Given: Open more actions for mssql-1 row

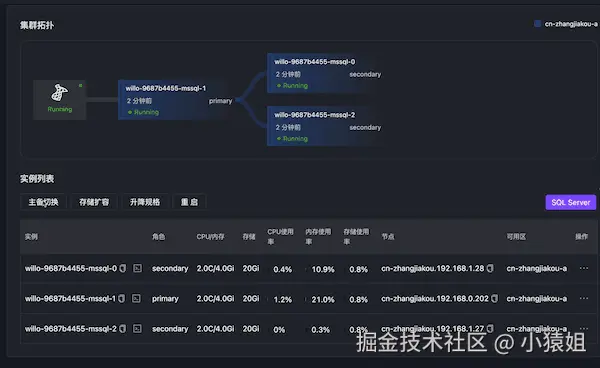Looking at the screenshot, I should pos(584,298).
